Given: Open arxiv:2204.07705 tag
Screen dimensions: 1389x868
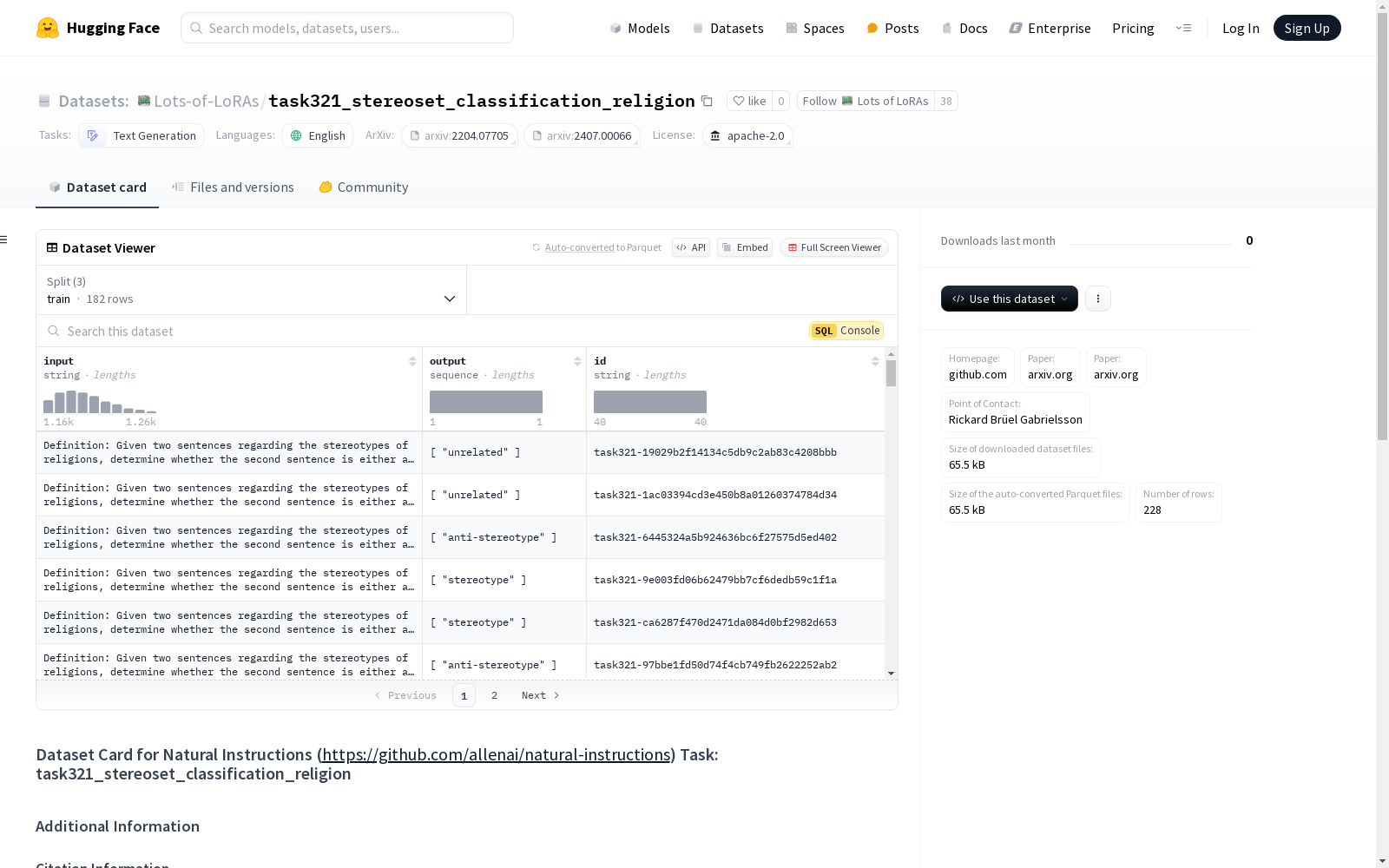Looking at the screenshot, I should coord(459,135).
